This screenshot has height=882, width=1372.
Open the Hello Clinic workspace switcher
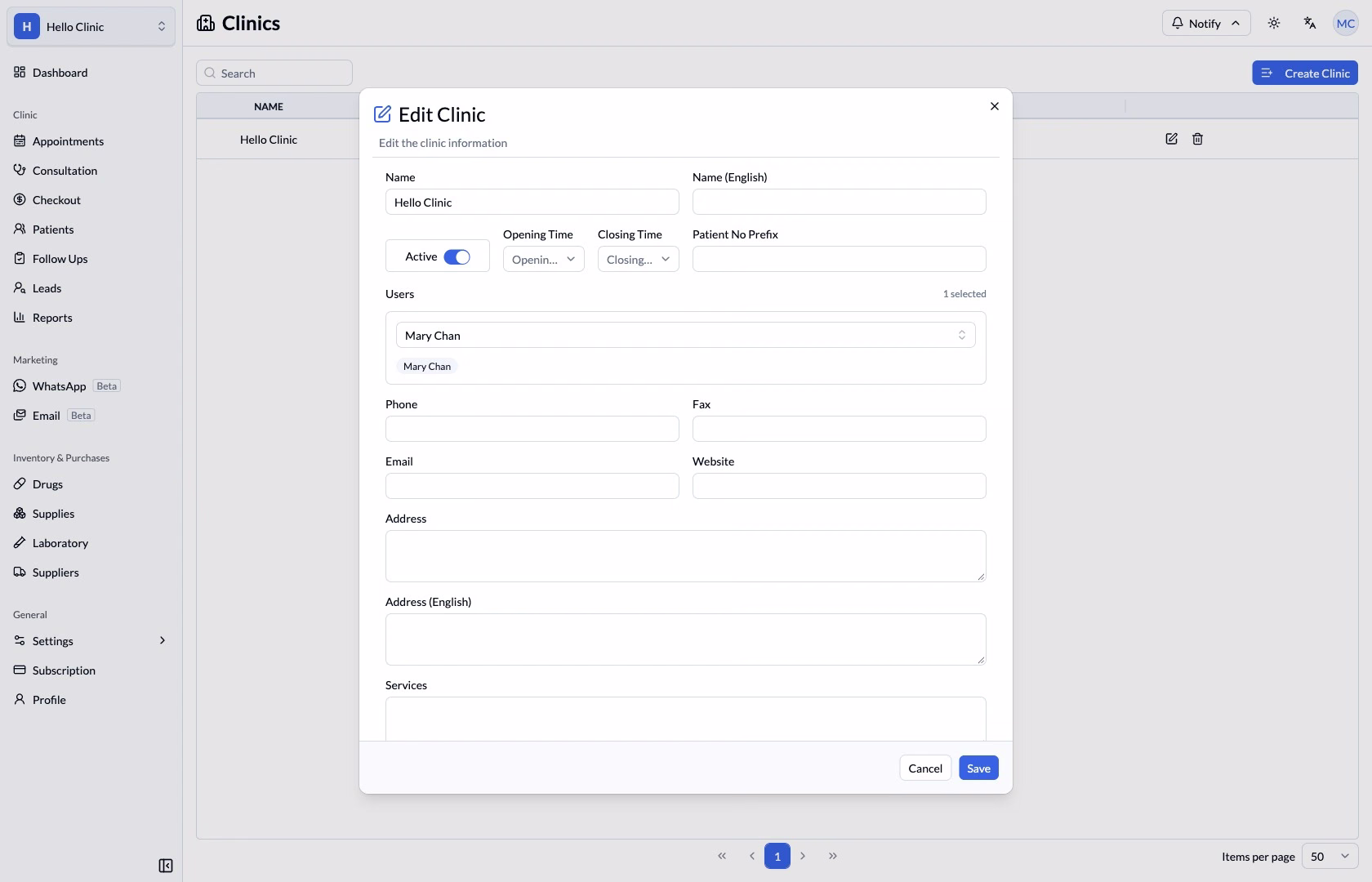(x=91, y=26)
